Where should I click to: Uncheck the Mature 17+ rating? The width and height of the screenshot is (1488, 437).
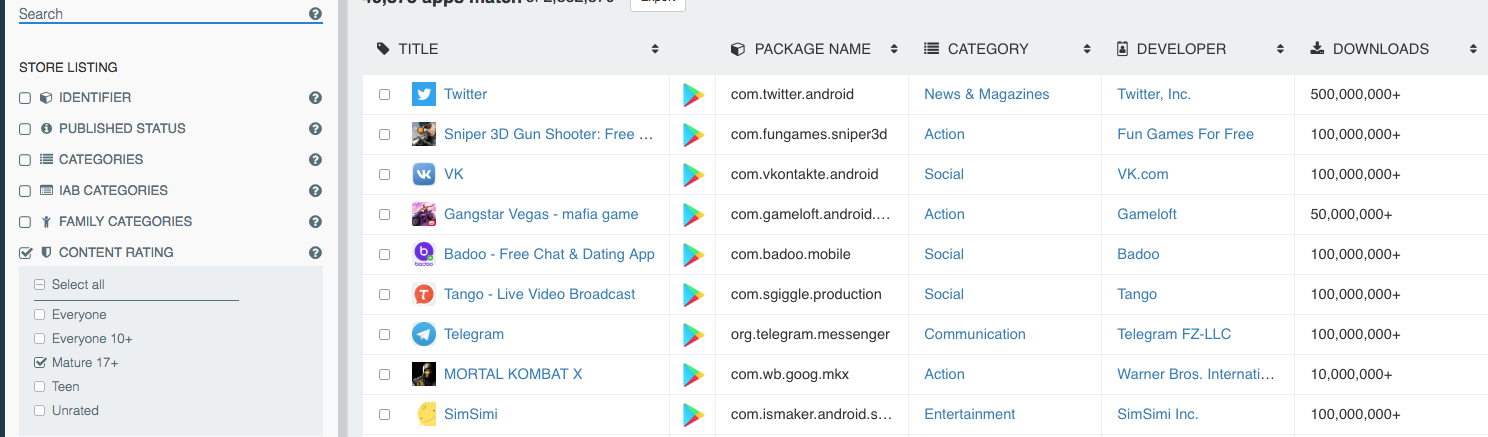(x=40, y=363)
